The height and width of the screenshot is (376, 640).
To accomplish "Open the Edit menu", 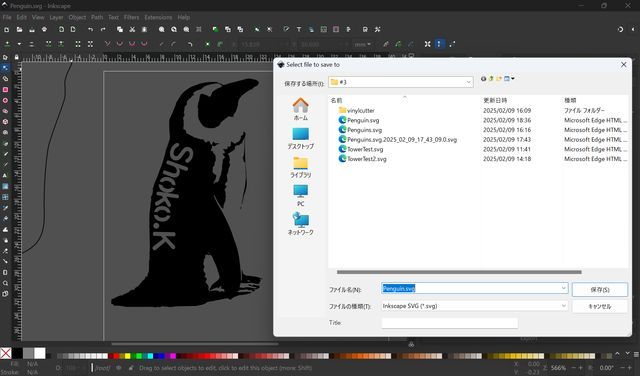I will (x=21, y=17).
